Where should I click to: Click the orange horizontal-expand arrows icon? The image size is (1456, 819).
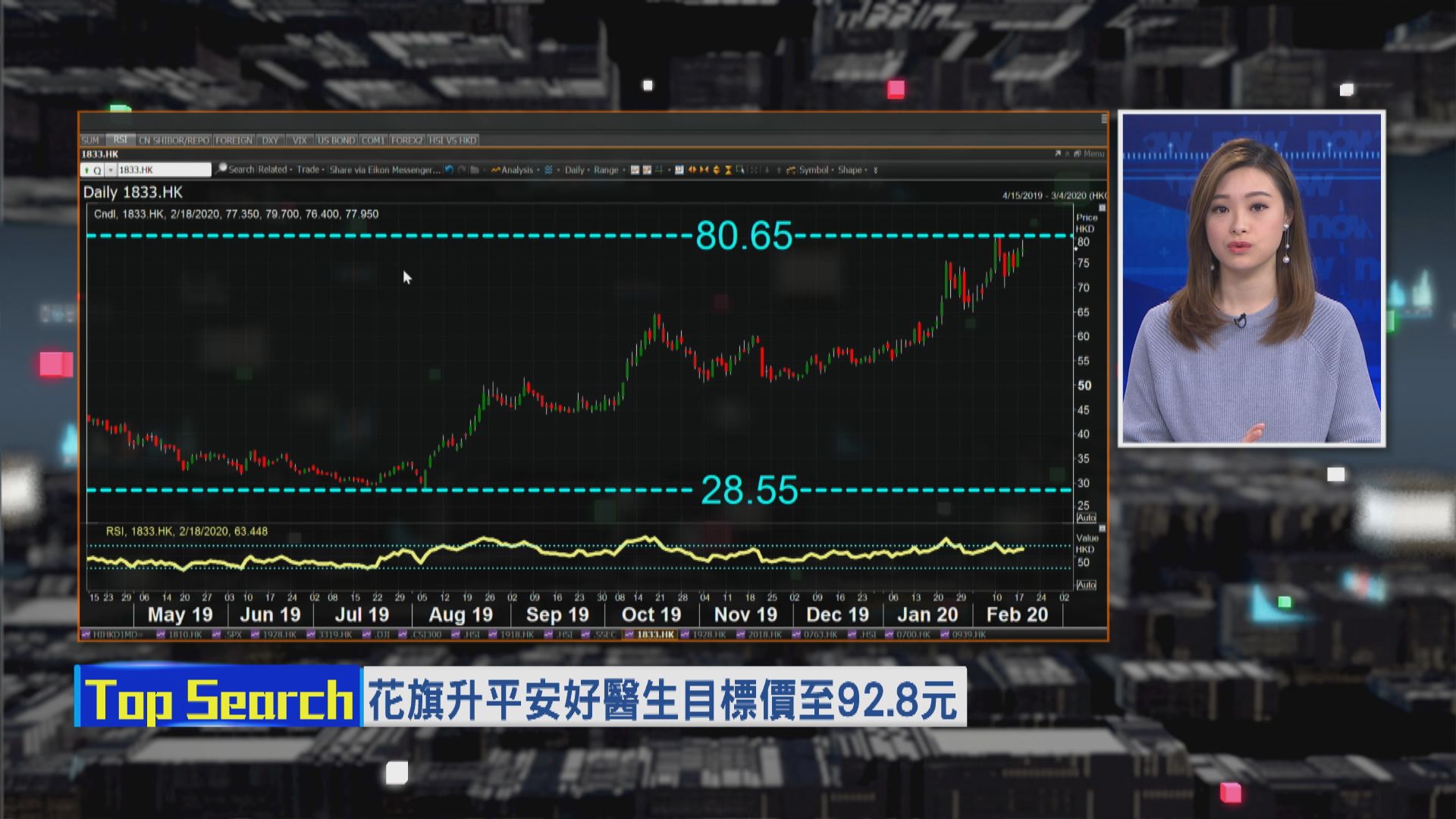coord(692,170)
